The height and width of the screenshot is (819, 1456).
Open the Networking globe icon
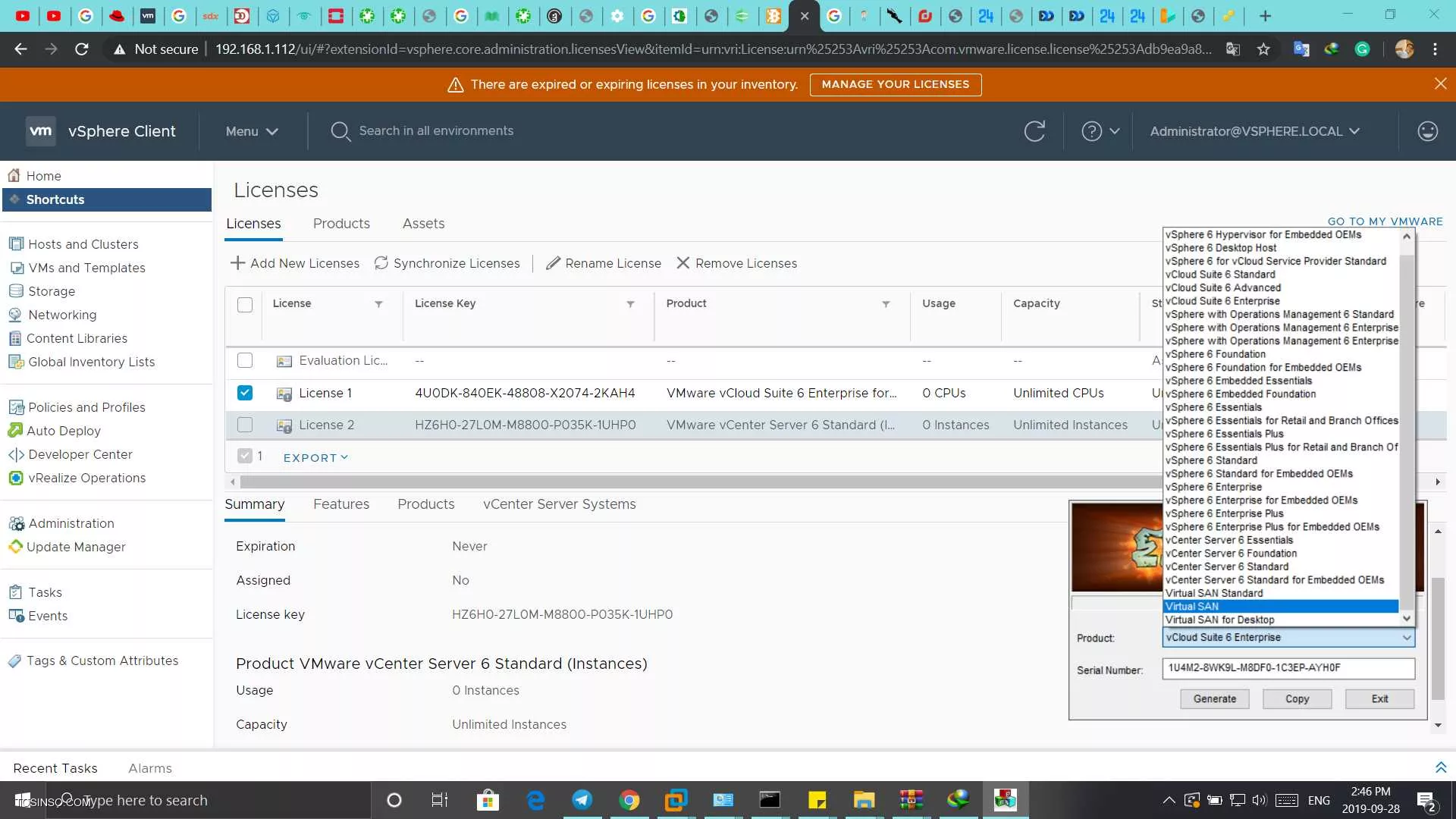(16, 315)
